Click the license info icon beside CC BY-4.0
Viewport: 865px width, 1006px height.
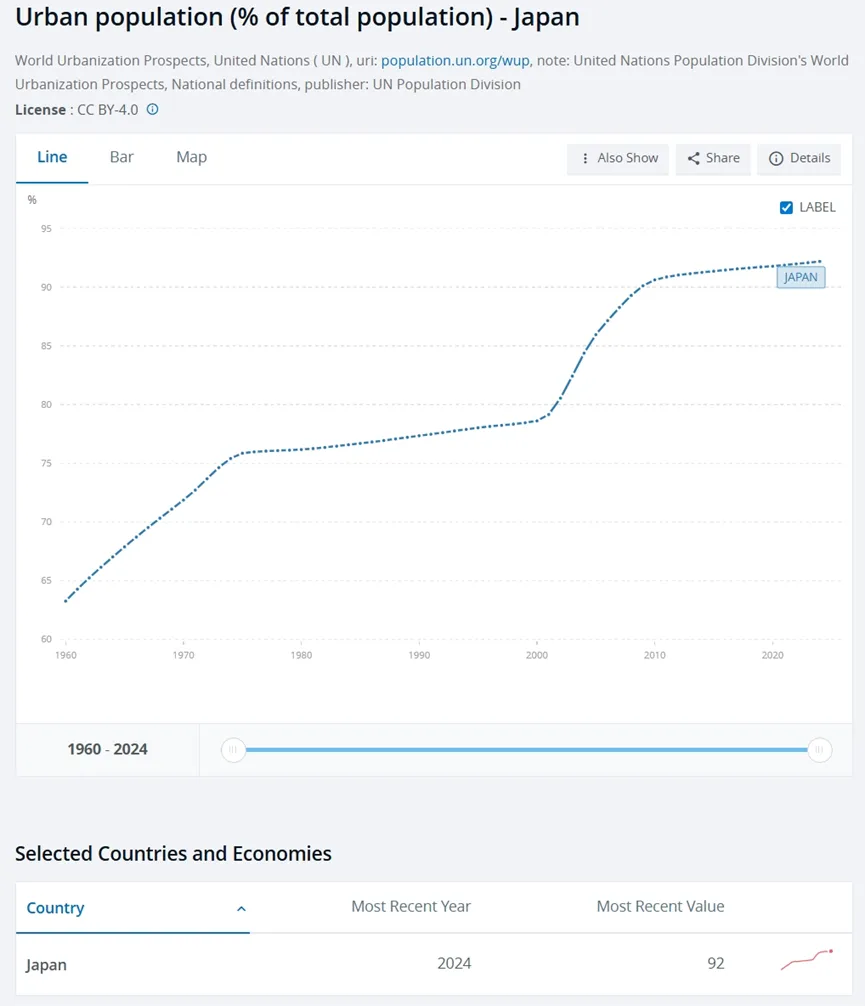point(153,110)
